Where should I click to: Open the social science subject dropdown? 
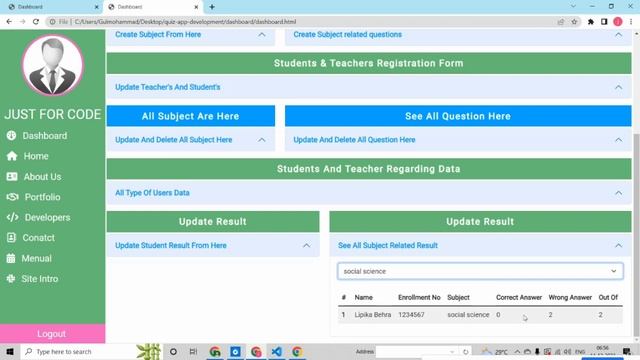[x=480, y=271]
